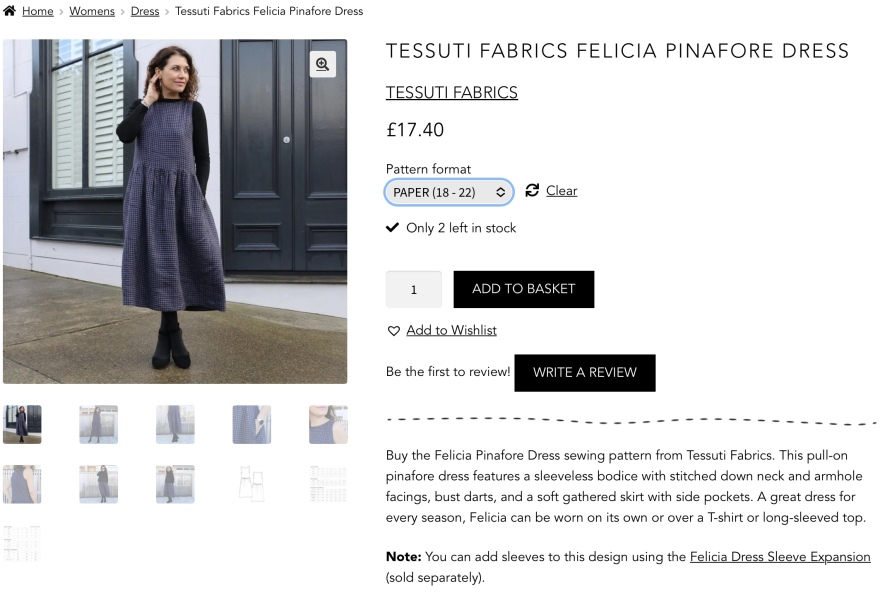Open the last size chart thumbnail in third row

(22, 543)
